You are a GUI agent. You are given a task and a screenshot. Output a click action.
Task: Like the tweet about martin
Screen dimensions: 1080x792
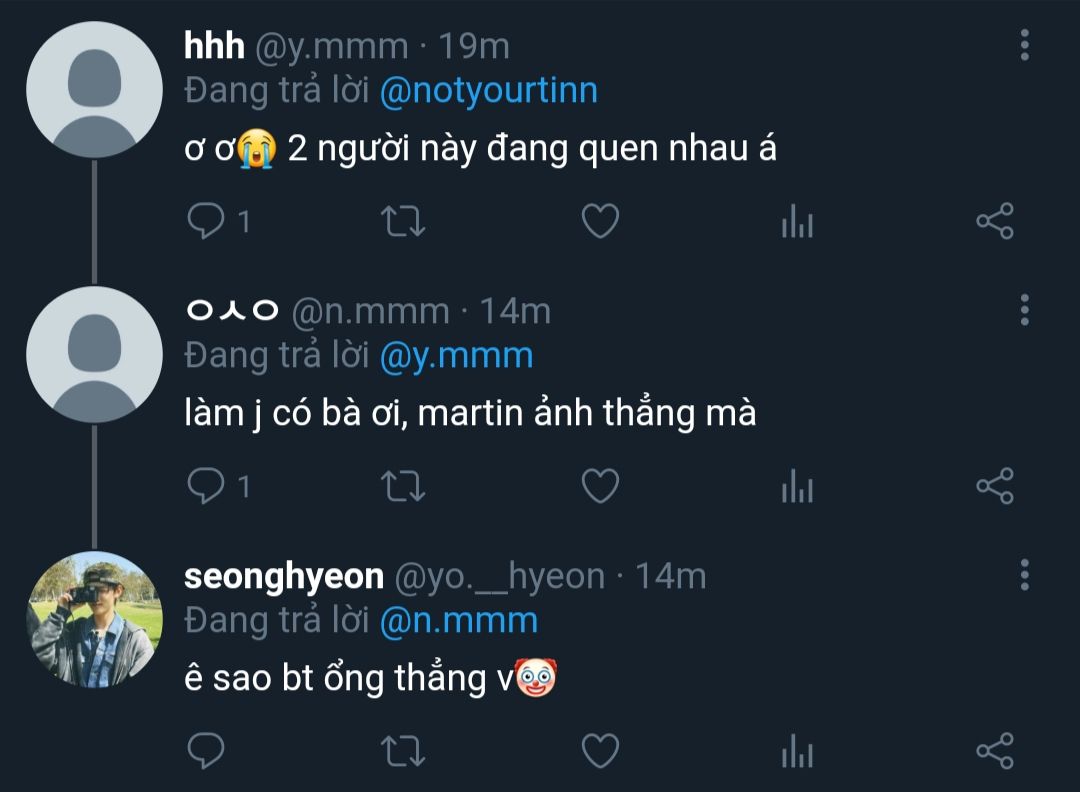tap(600, 486)
